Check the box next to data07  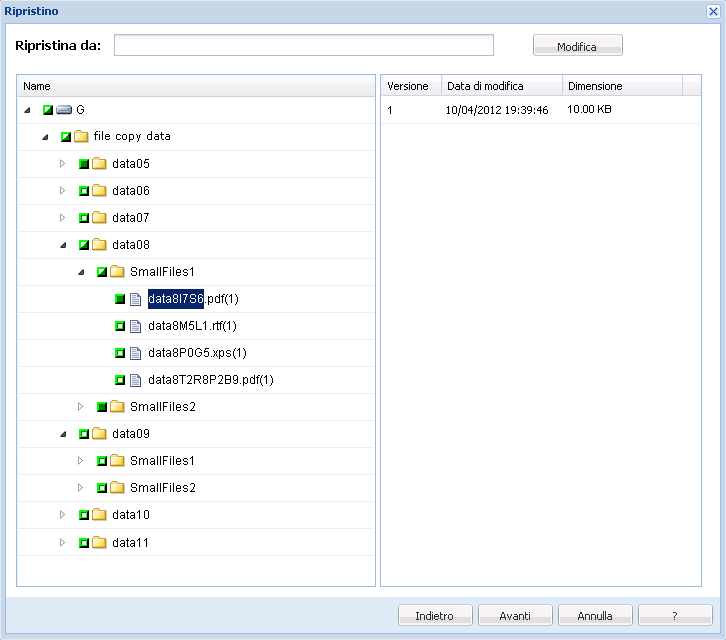pyautogui.click(x=84, y=218)
